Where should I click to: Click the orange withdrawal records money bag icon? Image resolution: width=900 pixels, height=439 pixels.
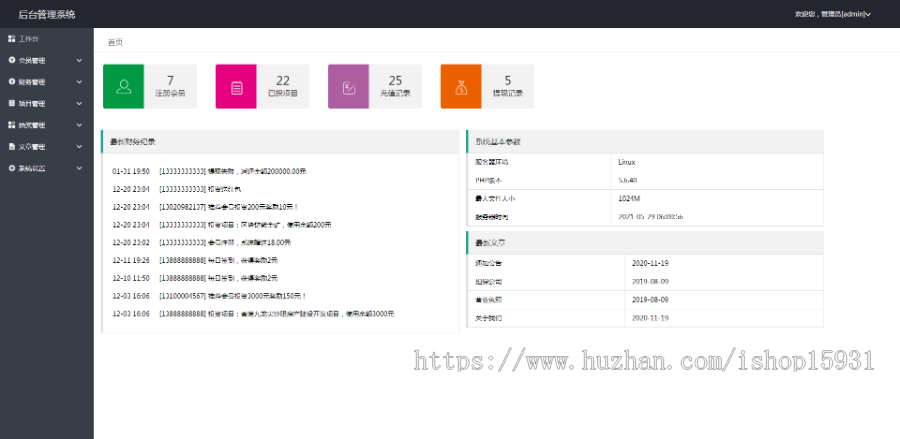tap(461, 87)
